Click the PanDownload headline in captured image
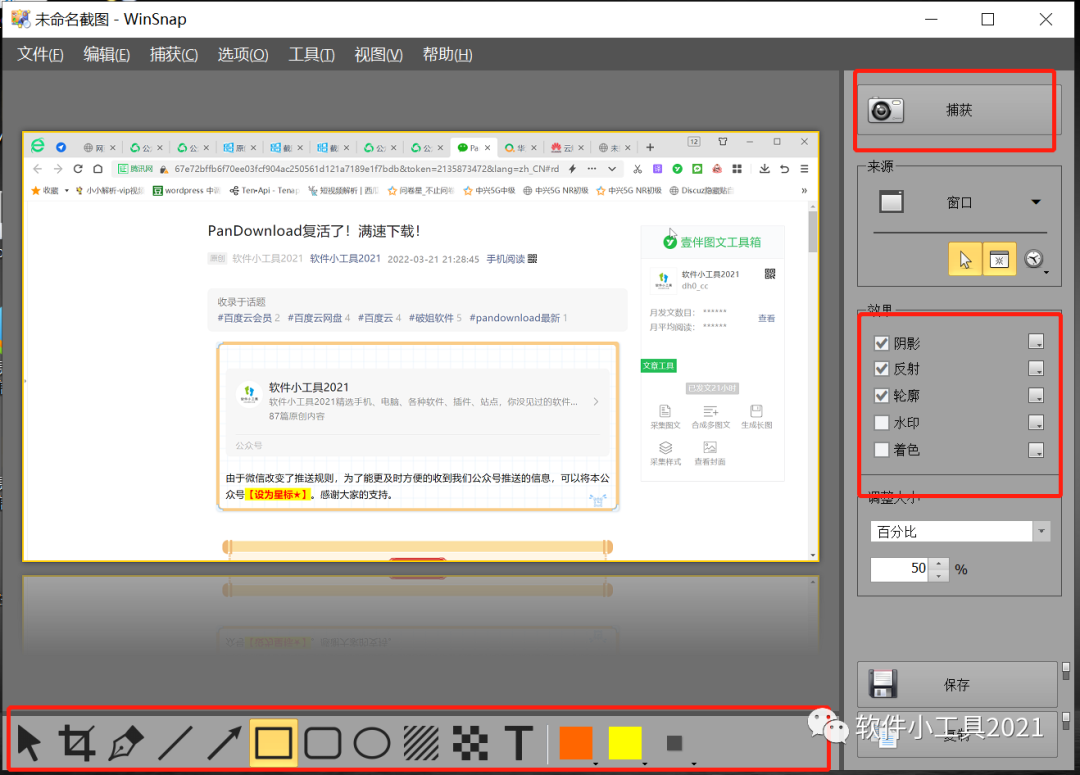 (313, 231)
